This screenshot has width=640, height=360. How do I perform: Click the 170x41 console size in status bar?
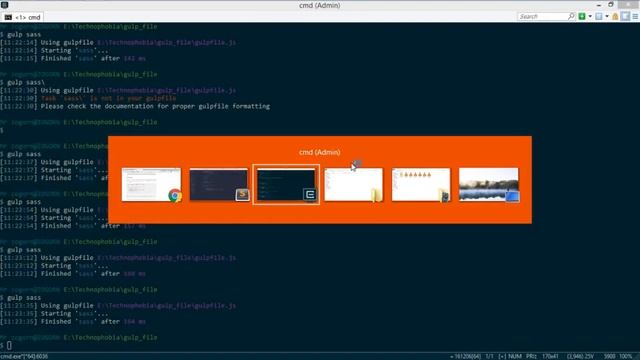pos(550,356)
